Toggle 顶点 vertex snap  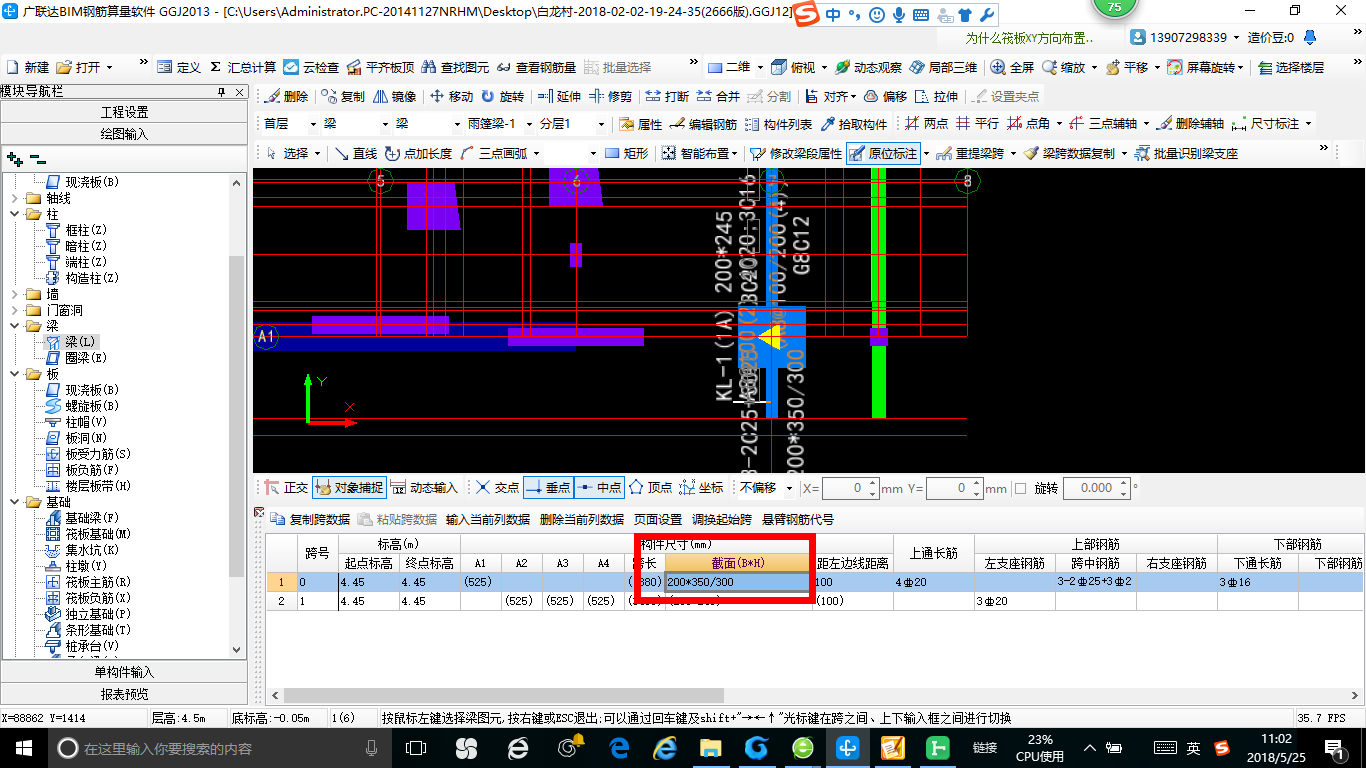(x=651, y=488)
